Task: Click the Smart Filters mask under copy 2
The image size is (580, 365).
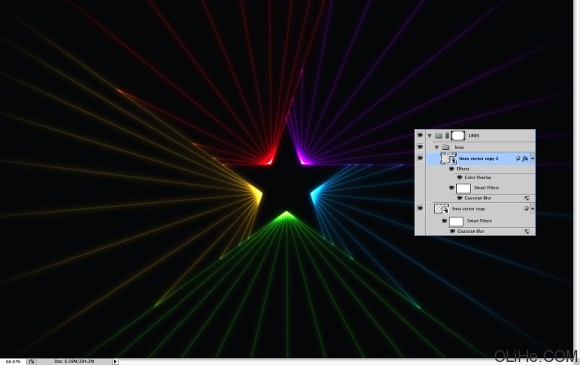Action: [463, 188]
